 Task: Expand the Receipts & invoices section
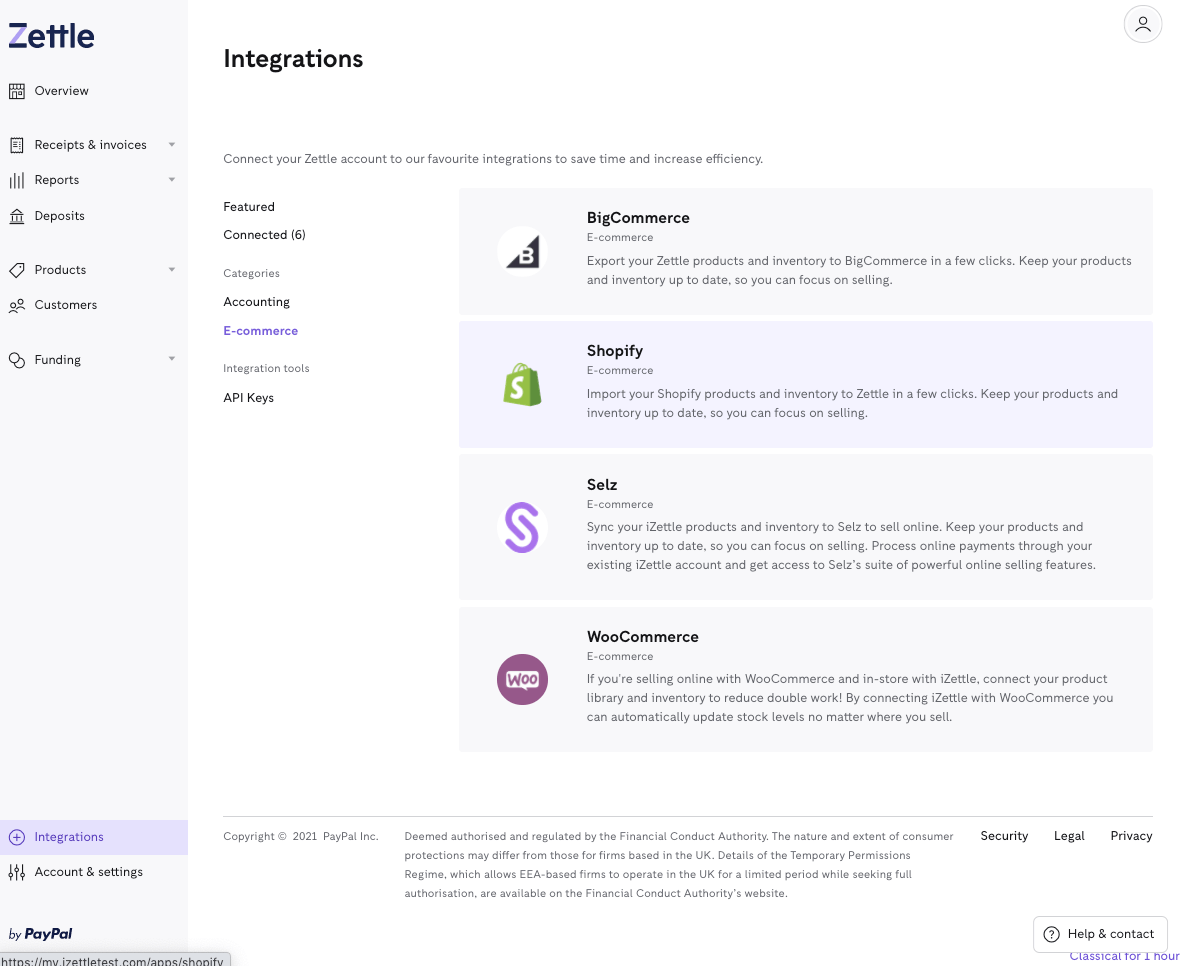click(171, 145)
